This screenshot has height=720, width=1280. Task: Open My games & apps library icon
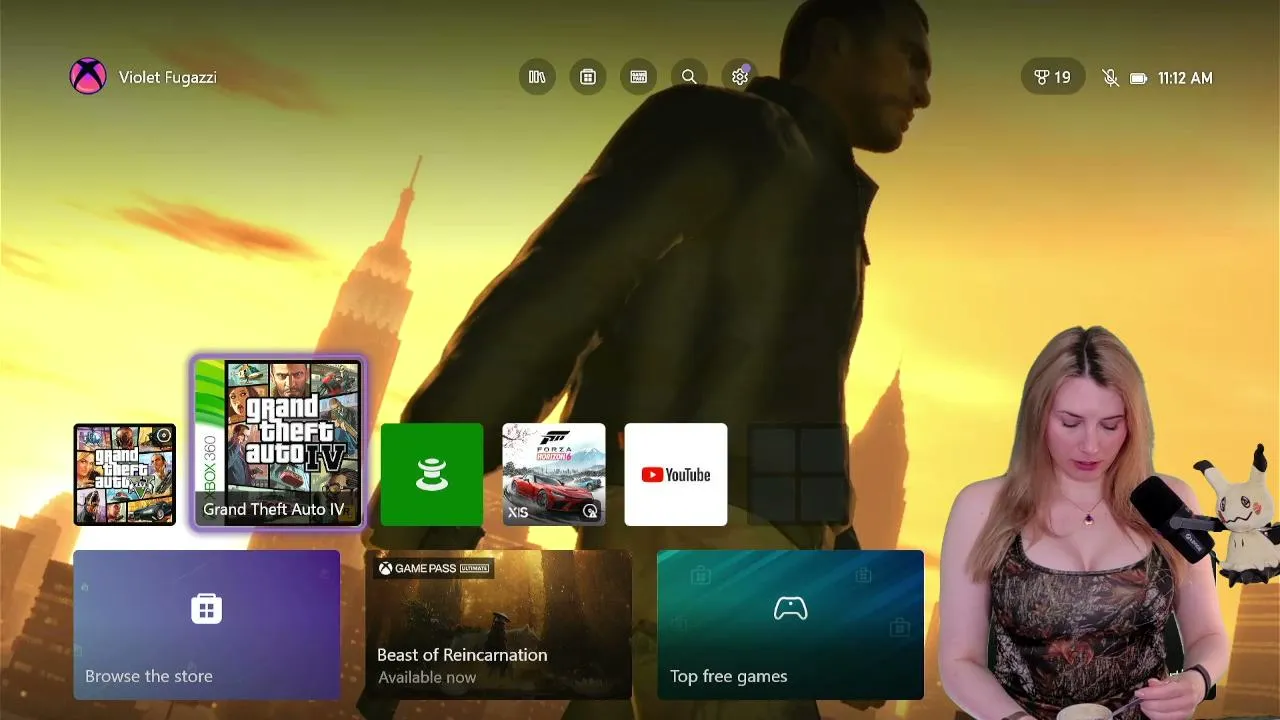[x=537, y=77]
